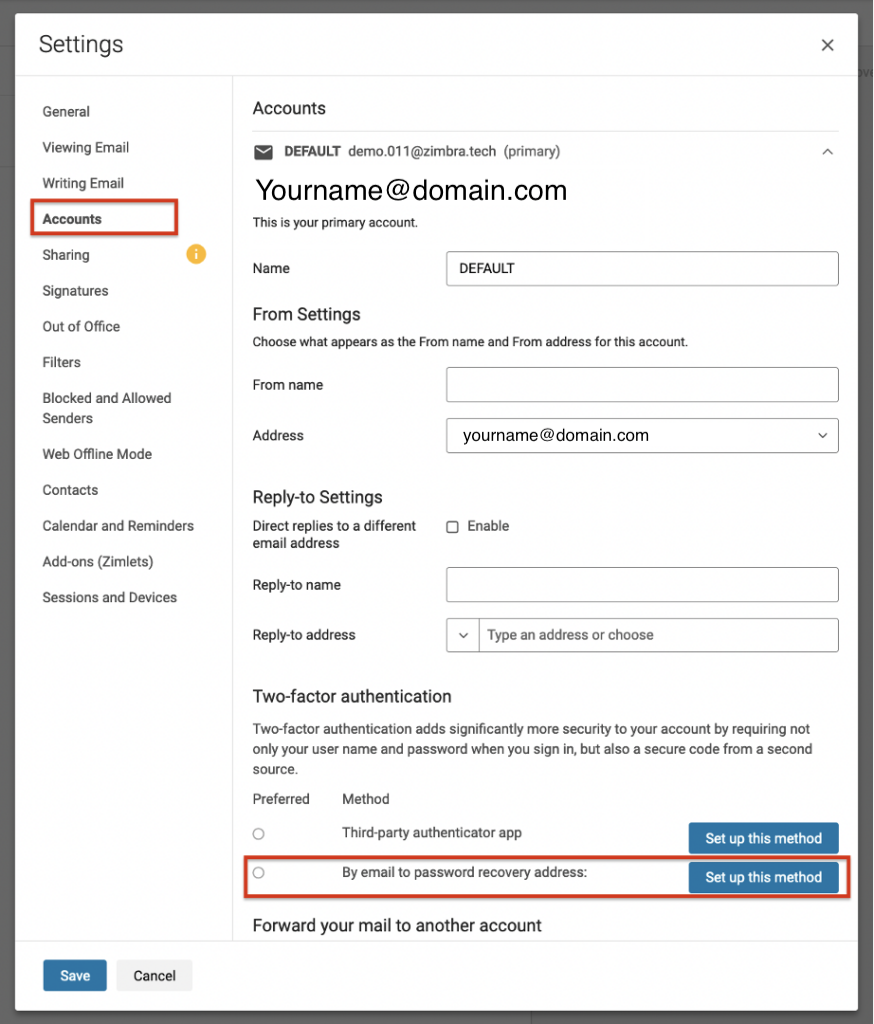
Task: Select Filters in the settings sidebar
Action: point(61,363)
